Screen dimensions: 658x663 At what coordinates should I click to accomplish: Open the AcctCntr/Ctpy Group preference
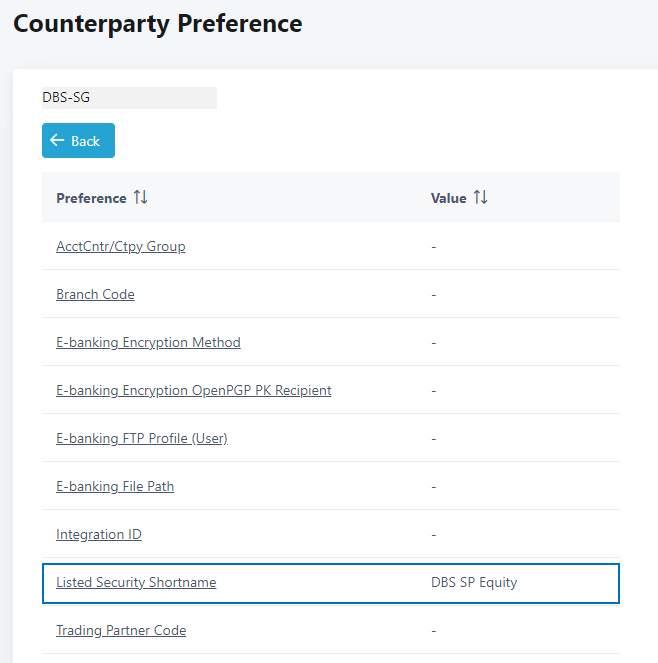point(120,246)
